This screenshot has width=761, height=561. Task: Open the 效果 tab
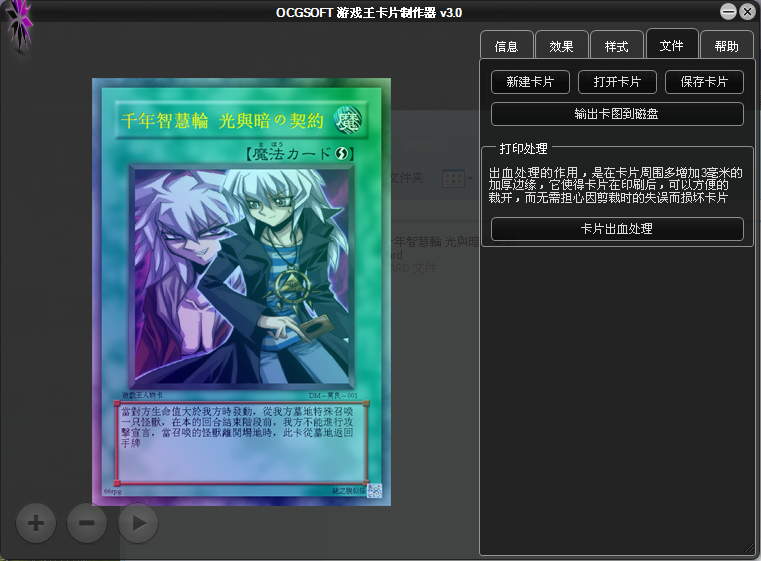562,46
